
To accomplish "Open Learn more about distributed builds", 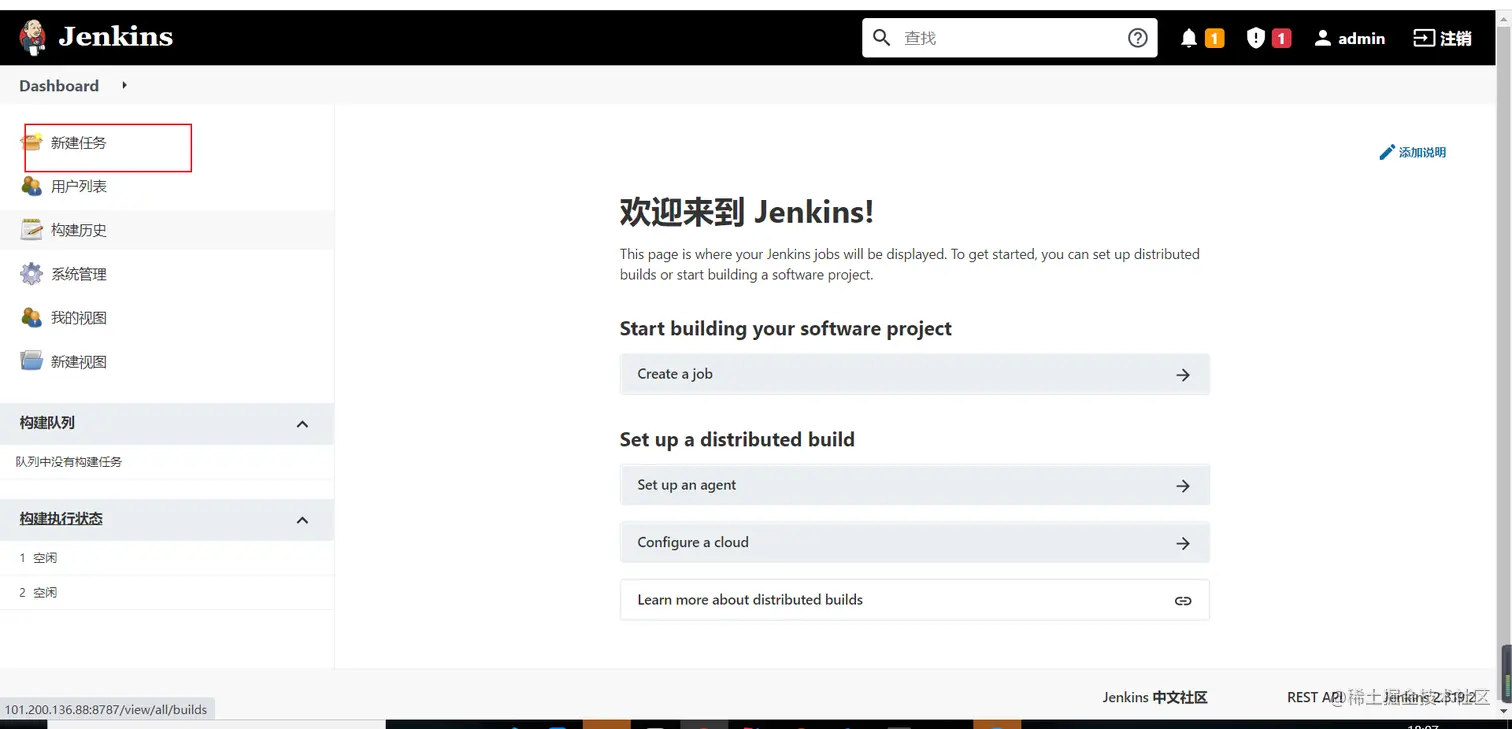I will point(915,600).
